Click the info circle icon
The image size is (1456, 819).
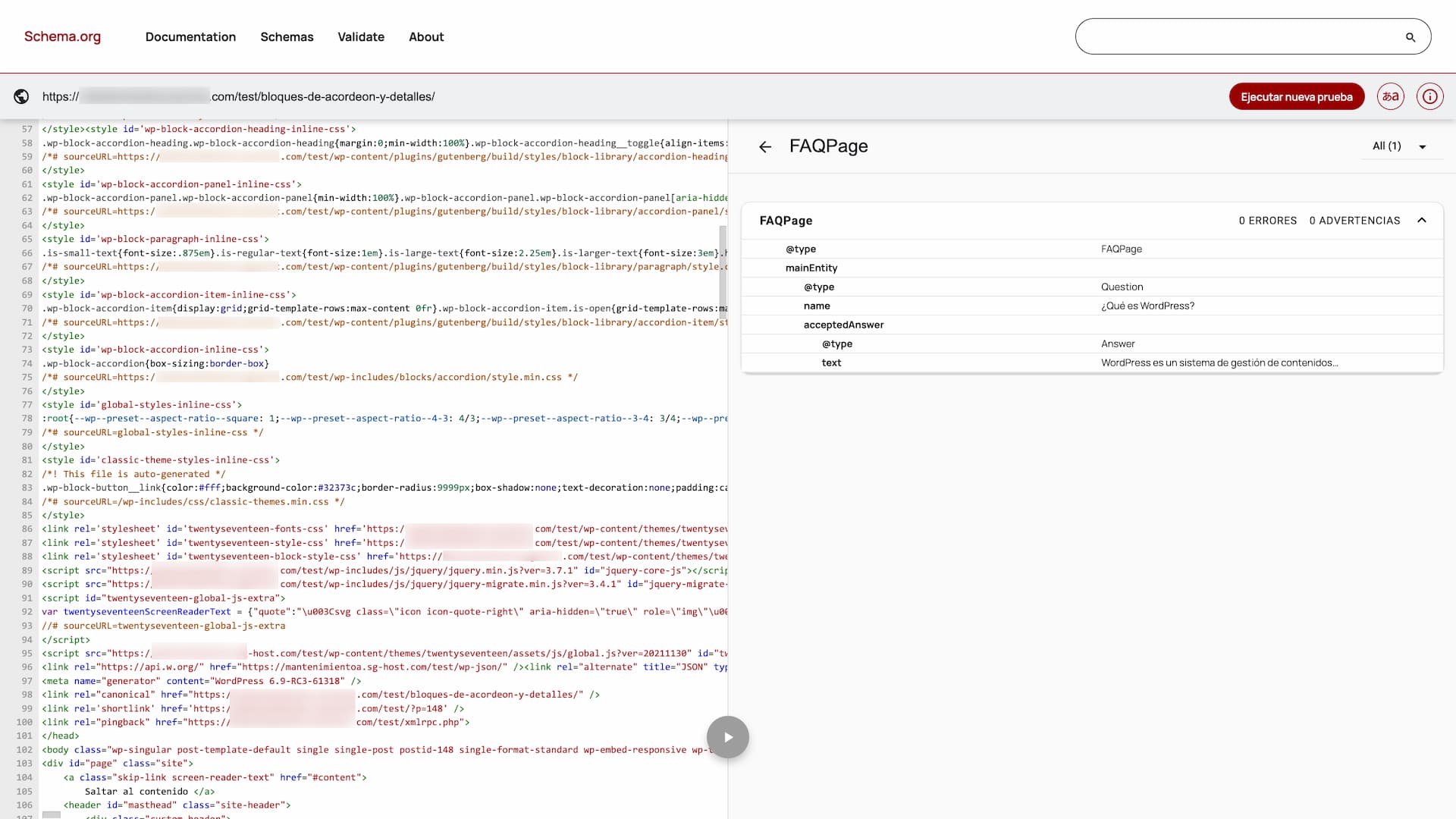point(1429,96)
